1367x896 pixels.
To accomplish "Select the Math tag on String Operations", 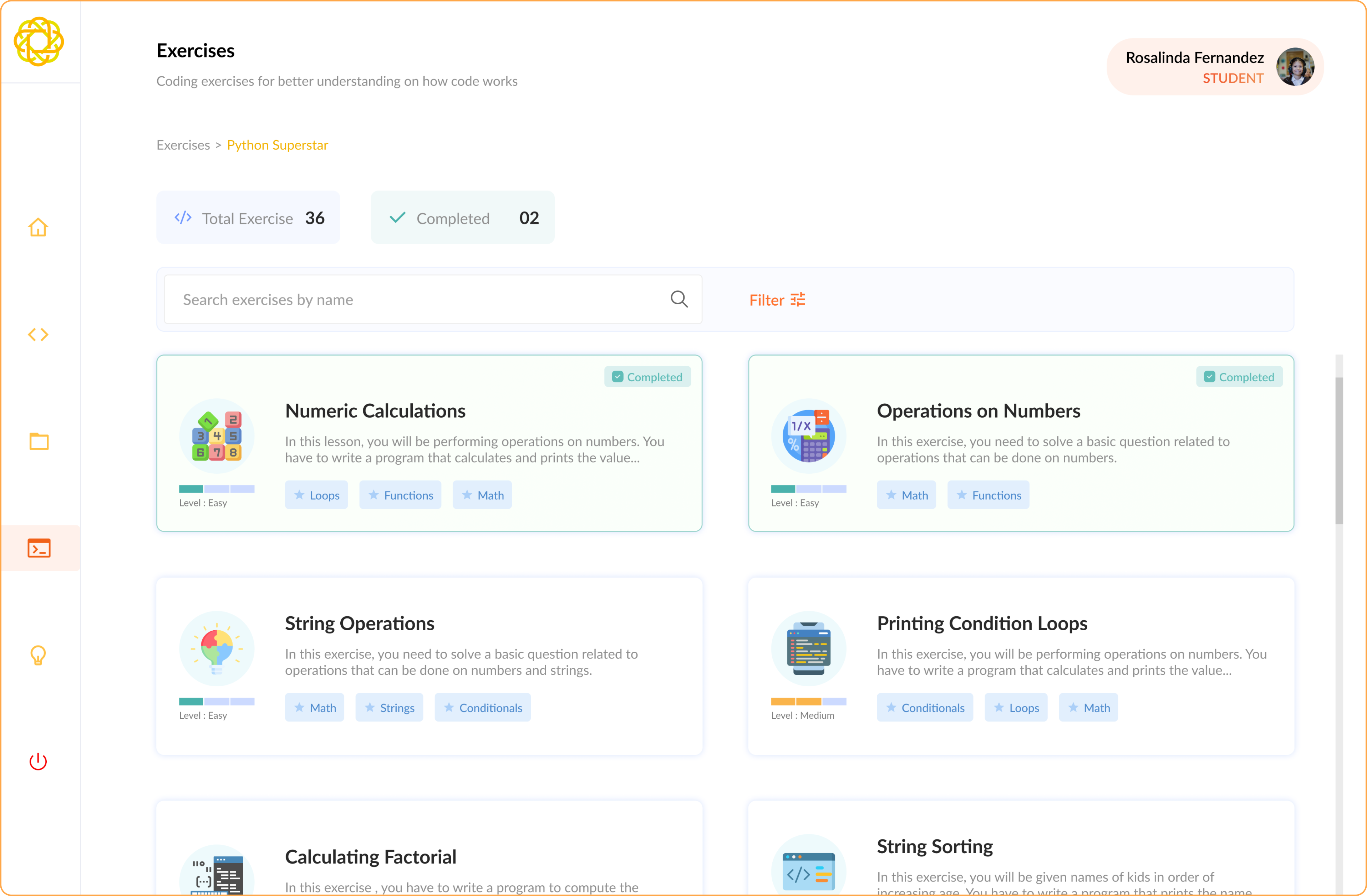I will click(x=314, y=707).
